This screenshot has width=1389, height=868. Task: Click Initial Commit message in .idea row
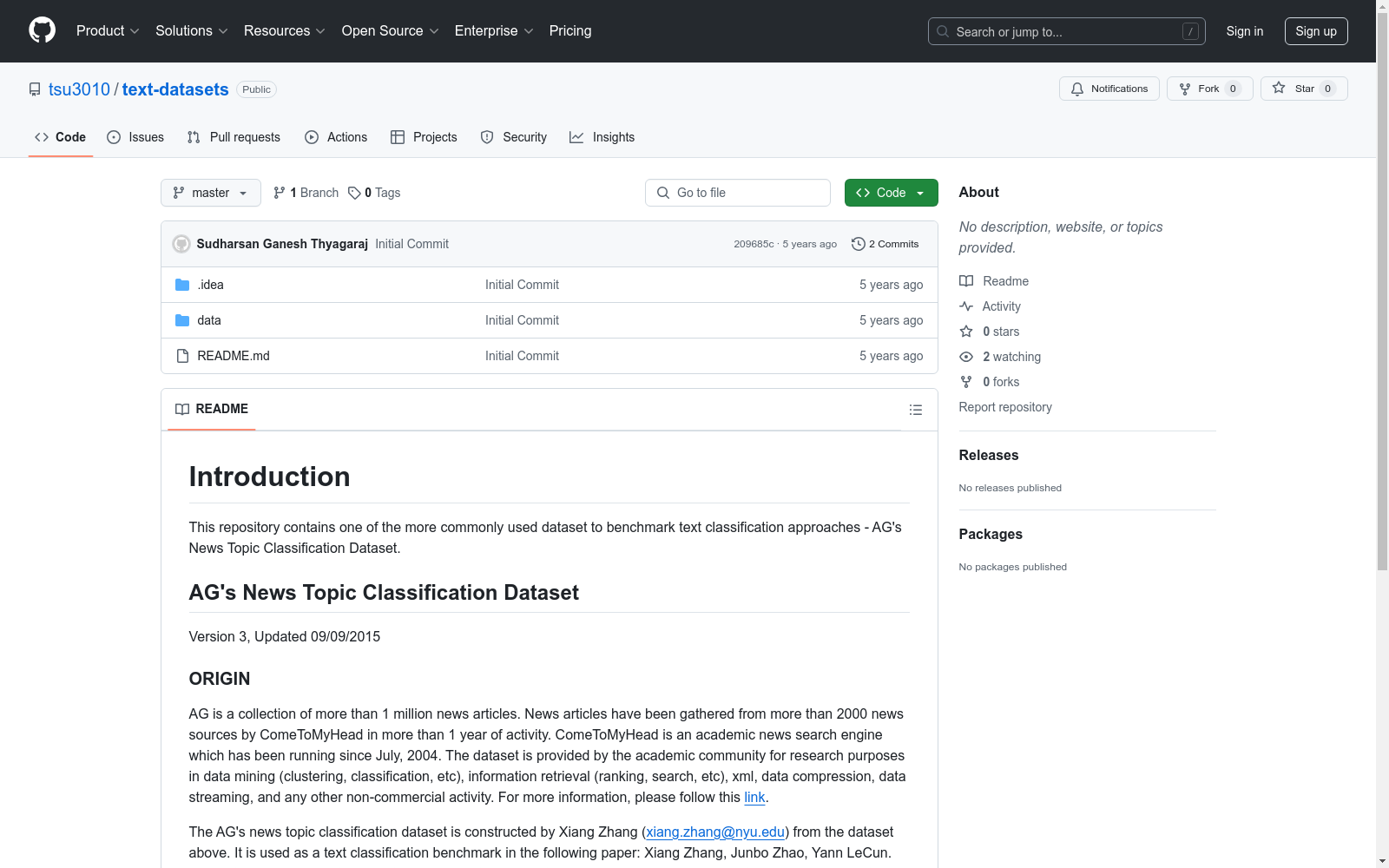[522, 285]
